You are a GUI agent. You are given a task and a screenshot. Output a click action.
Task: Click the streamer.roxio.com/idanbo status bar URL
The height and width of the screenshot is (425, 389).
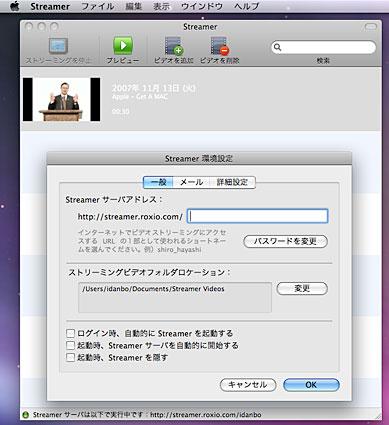[x=206, y=415]
